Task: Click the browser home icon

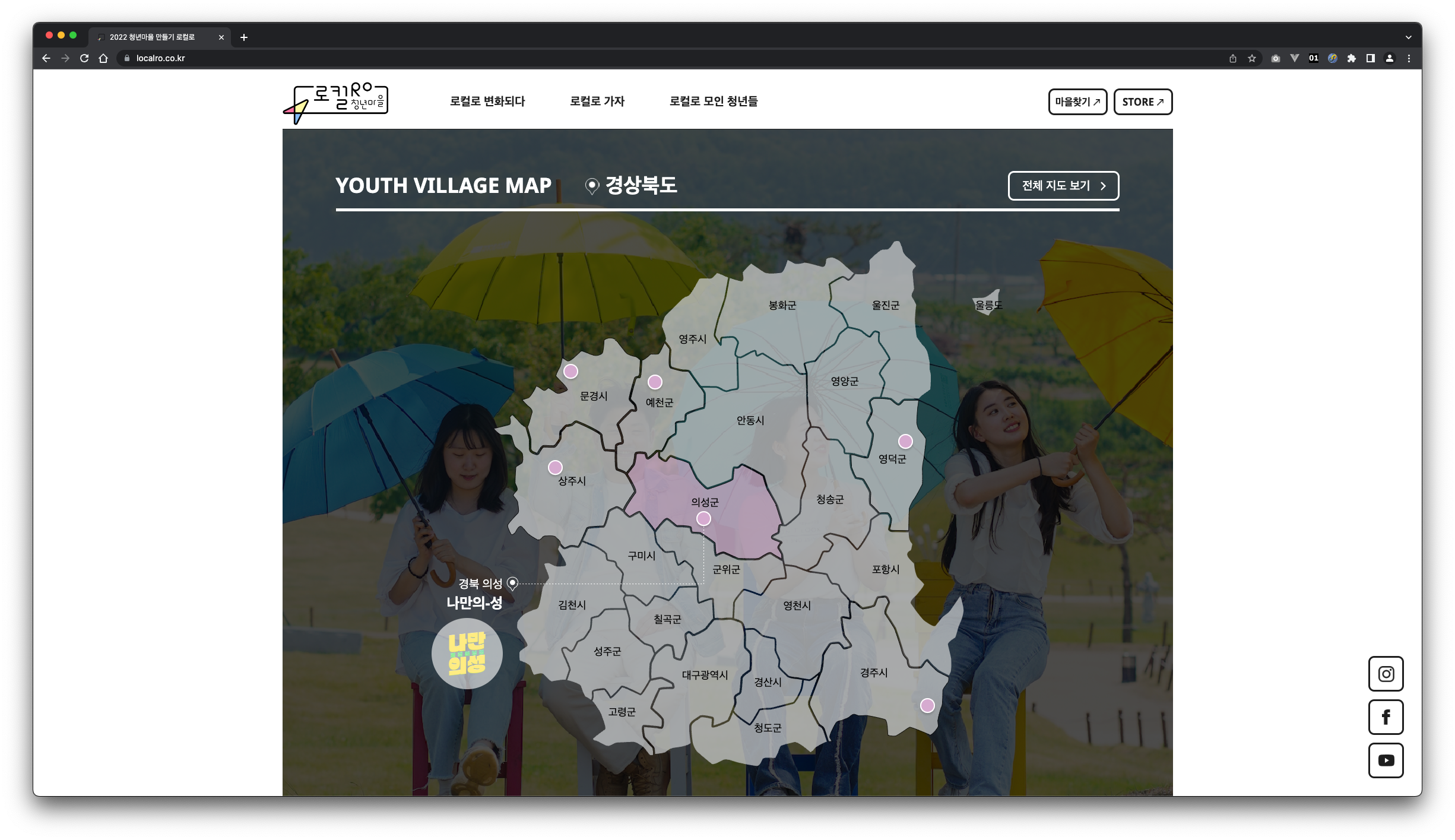Action: (x=103, y=58)
